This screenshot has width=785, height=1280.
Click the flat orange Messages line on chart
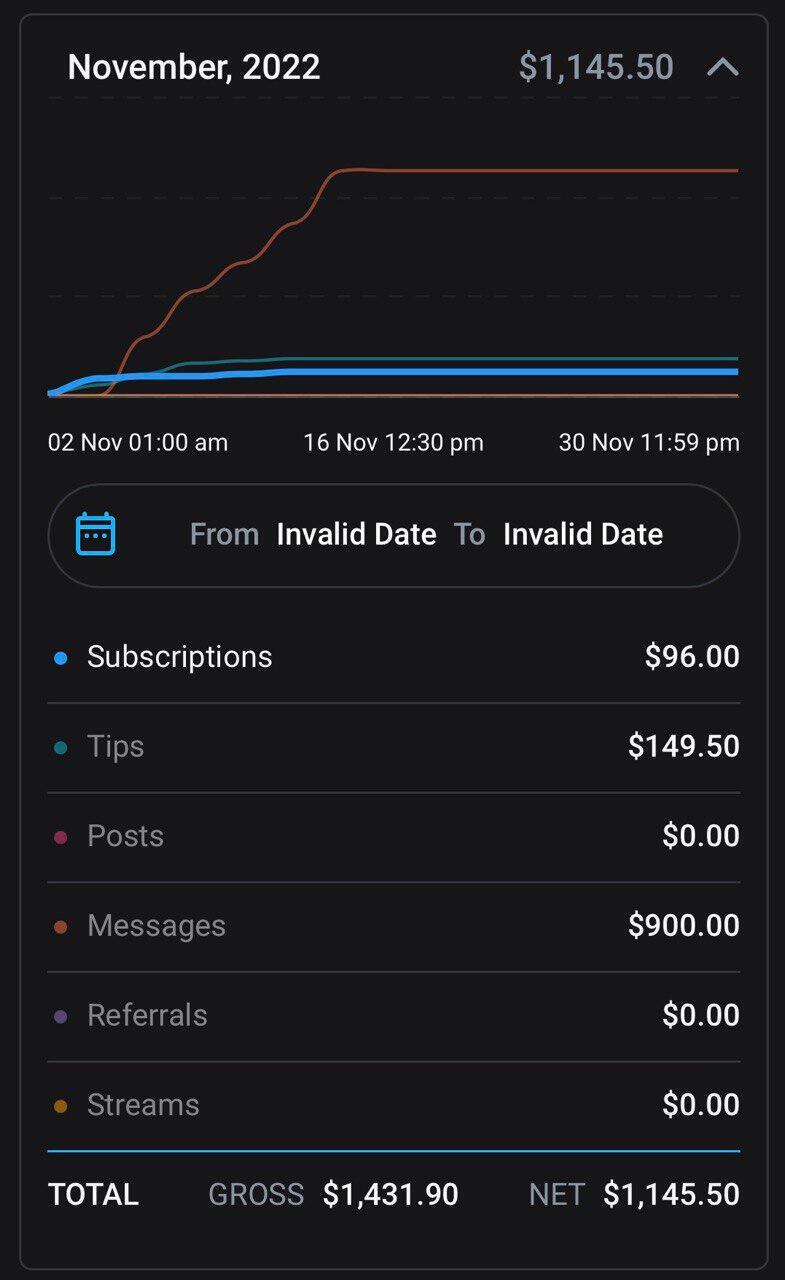point(540,171)
